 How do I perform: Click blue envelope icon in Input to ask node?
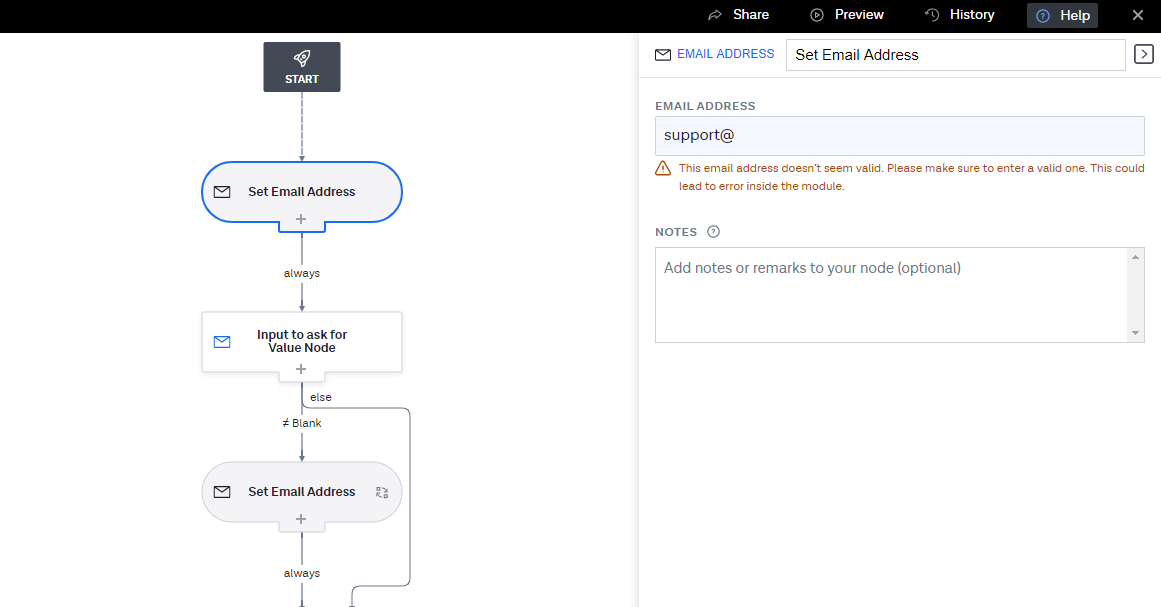coord(222,341)
